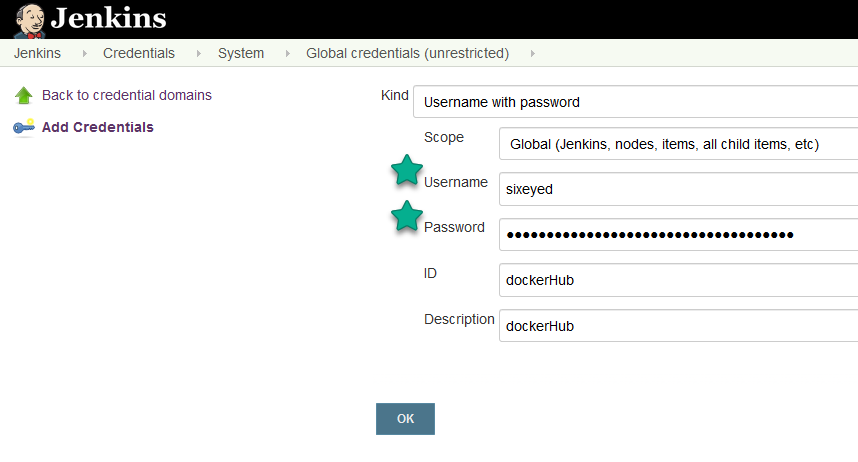Click the Jenkins butler logo icon

(x=28, y=18)
